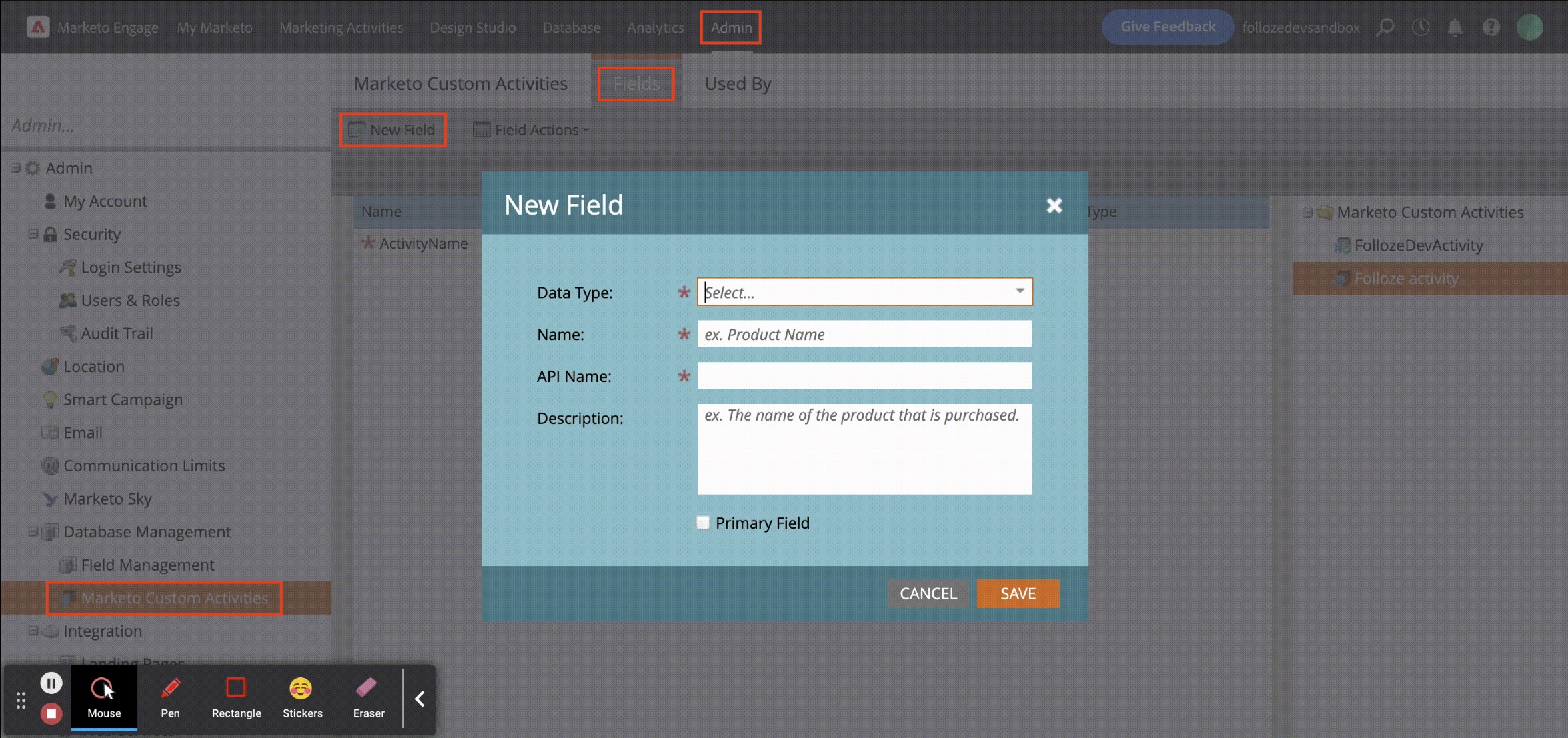Open the Admin top navigation item
Screen dimensions: 1568x738
tap(731, 27)
